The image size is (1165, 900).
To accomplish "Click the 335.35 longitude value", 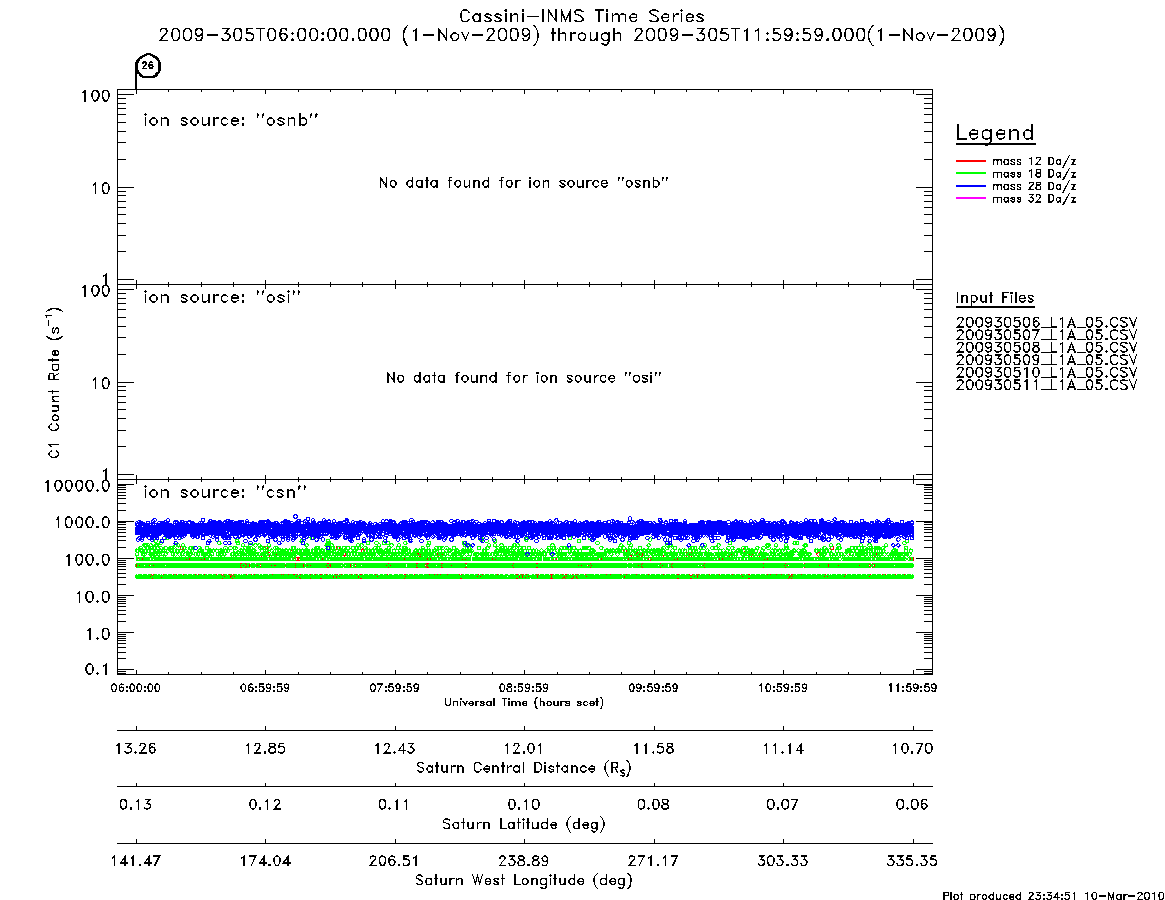I will tap(912, 861).
